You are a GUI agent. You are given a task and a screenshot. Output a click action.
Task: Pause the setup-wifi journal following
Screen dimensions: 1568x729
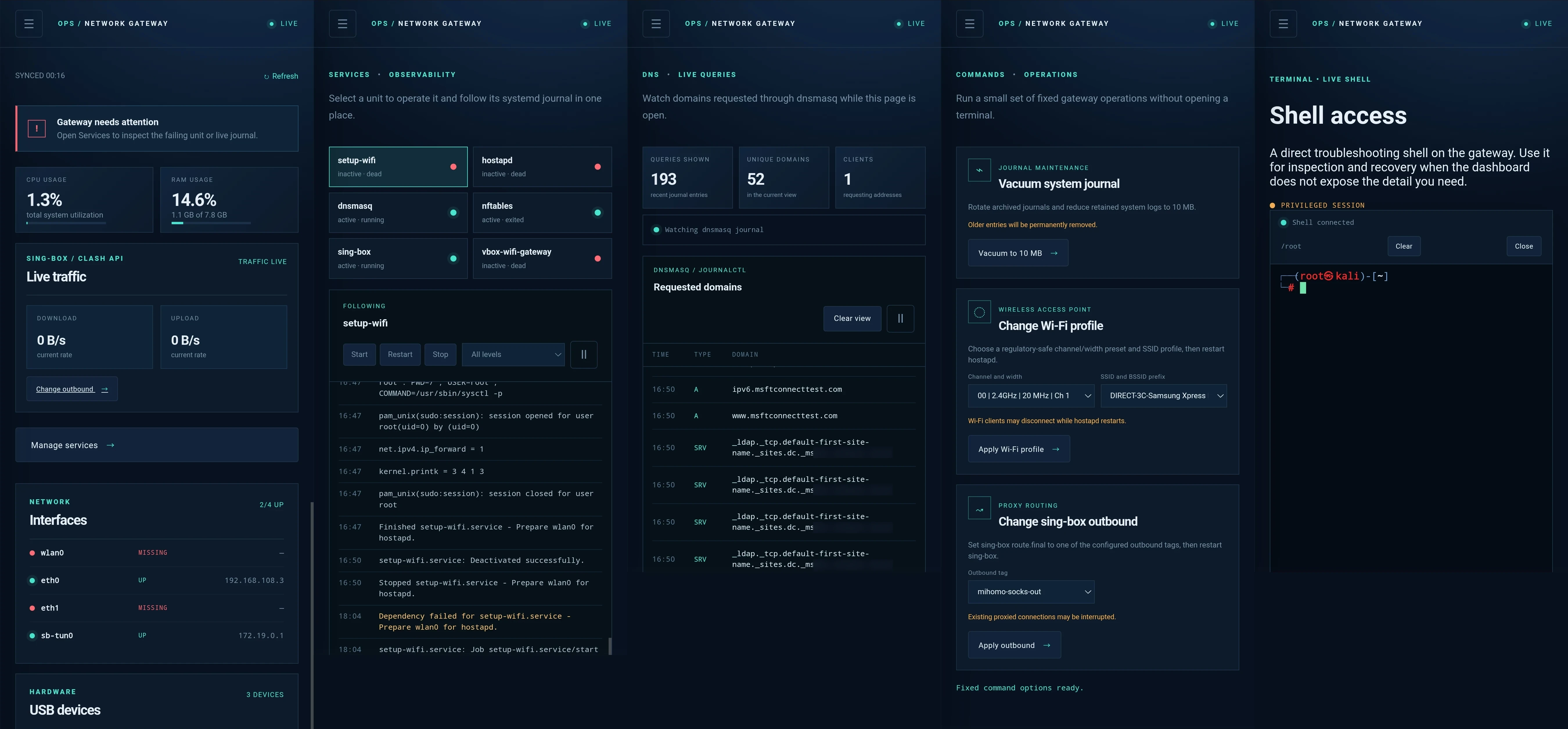coord(584,354)
